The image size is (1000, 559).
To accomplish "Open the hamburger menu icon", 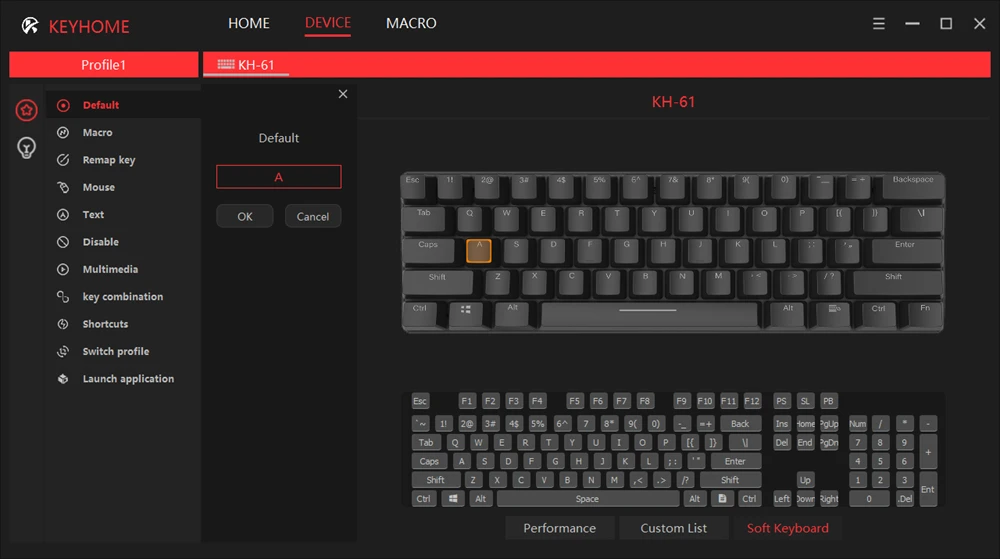I will click(879, 24).
